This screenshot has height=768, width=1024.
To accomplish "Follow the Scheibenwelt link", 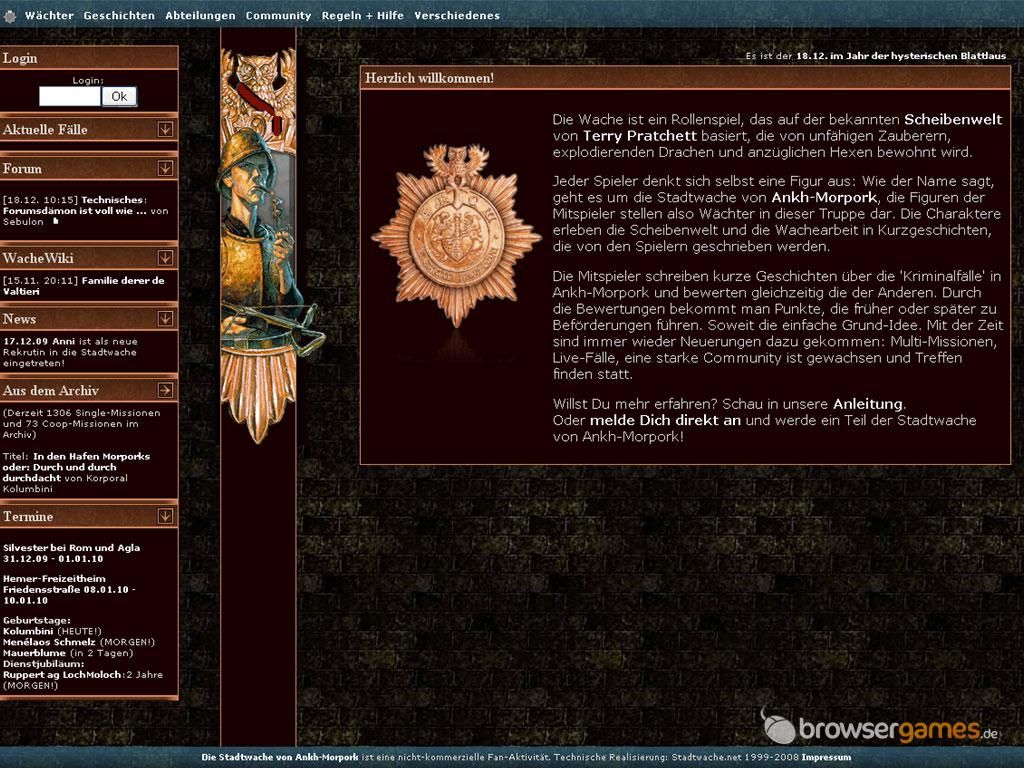I will point(953,120).
